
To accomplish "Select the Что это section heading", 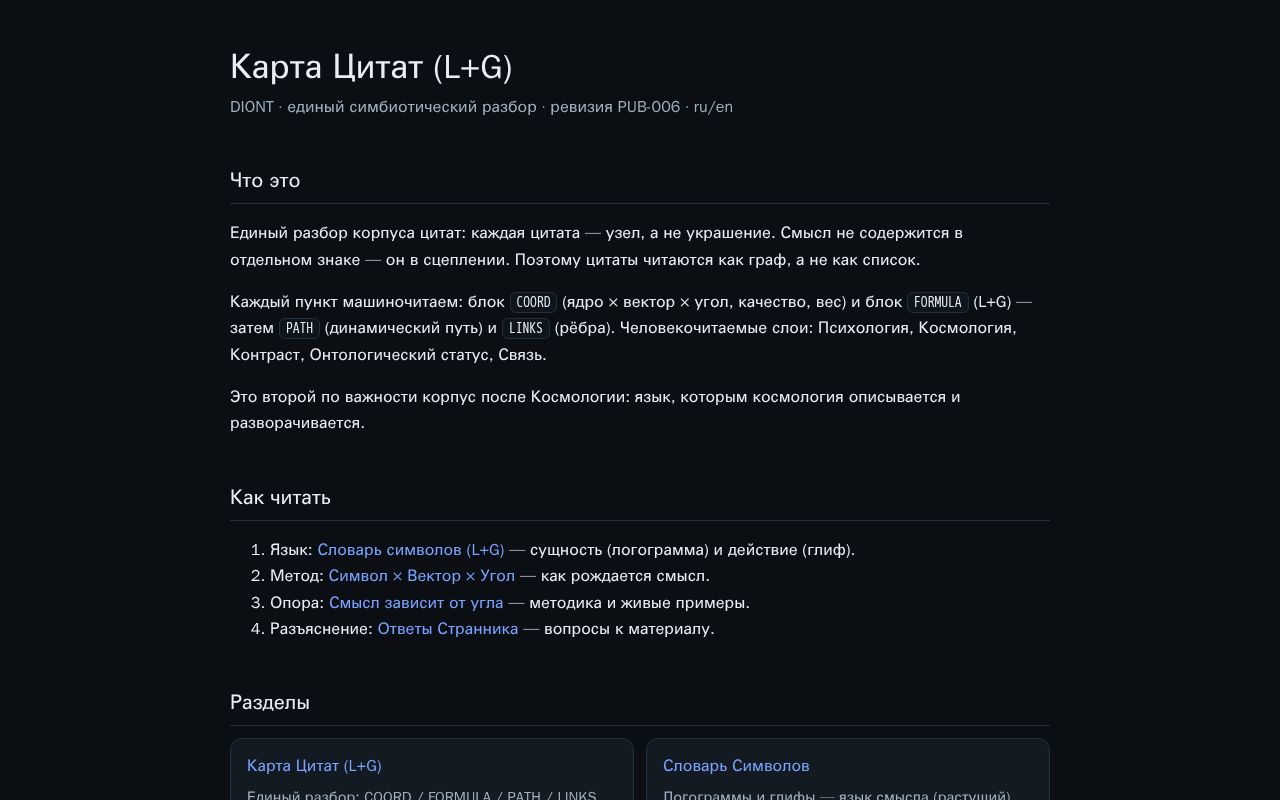I will (x=265, y=180).
